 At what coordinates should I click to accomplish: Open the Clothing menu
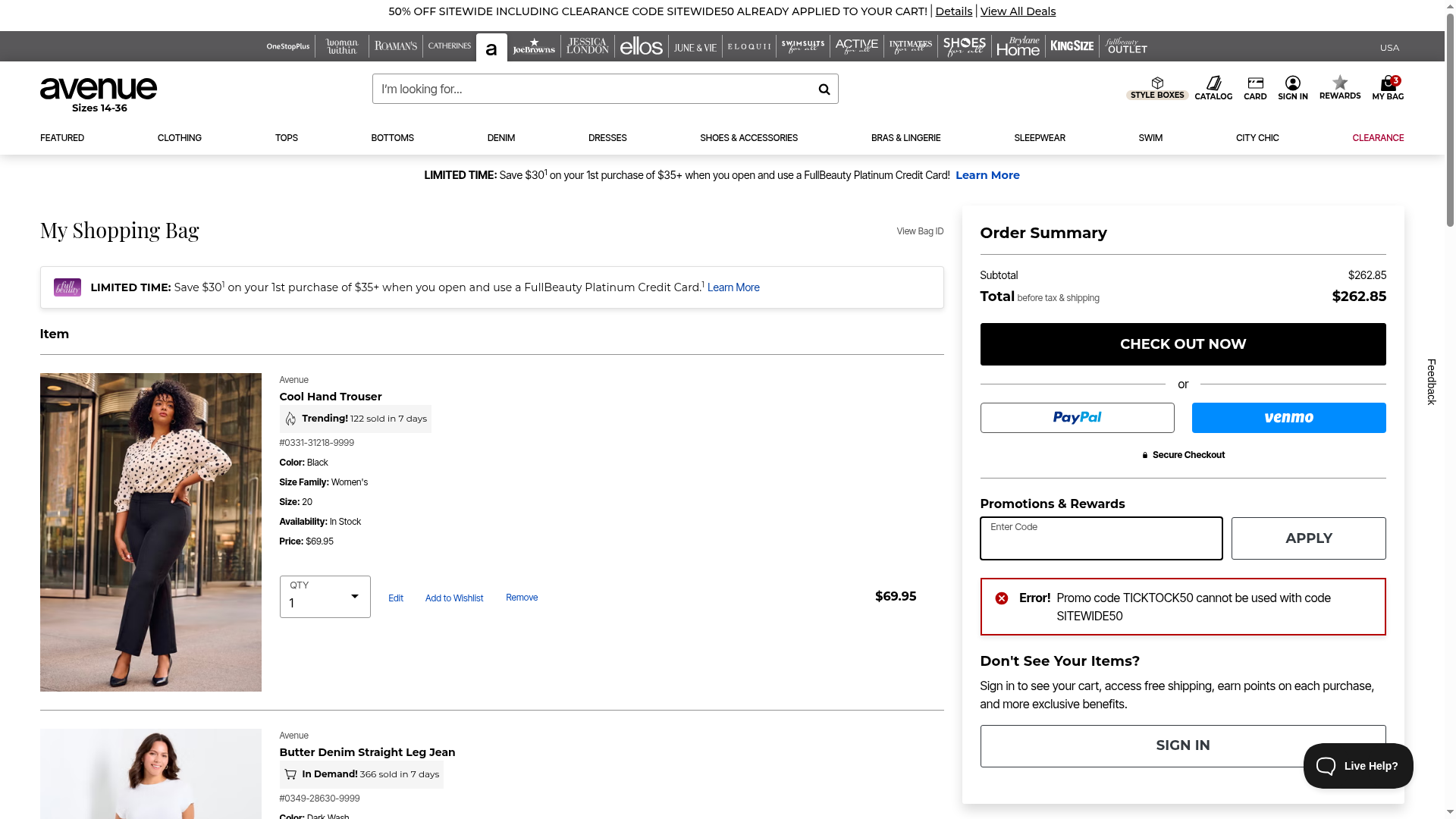point(179,138)
